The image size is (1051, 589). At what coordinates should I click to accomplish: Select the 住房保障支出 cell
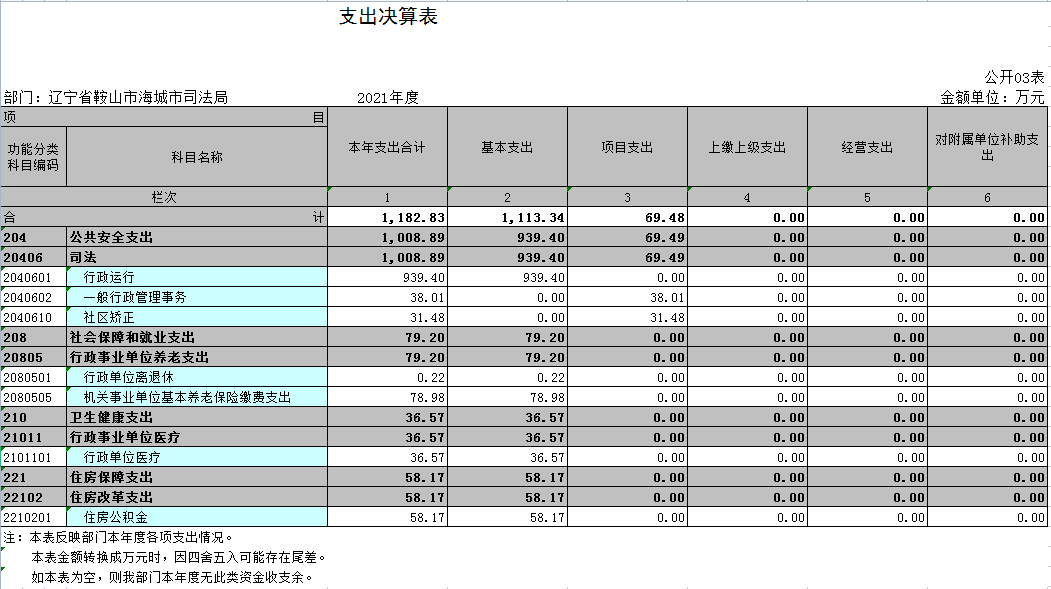197,478
